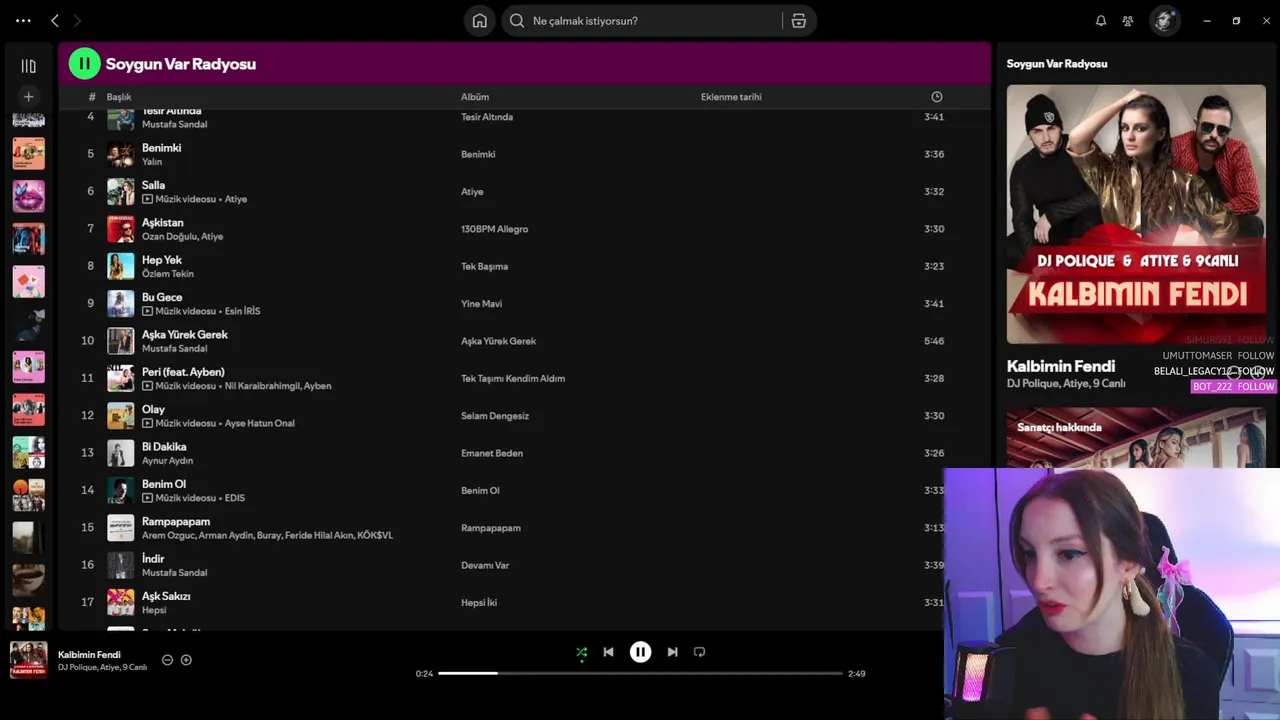The image size is (1280, 720).
Task: Open artist Atiye under Salla
Action: [235, 199]
